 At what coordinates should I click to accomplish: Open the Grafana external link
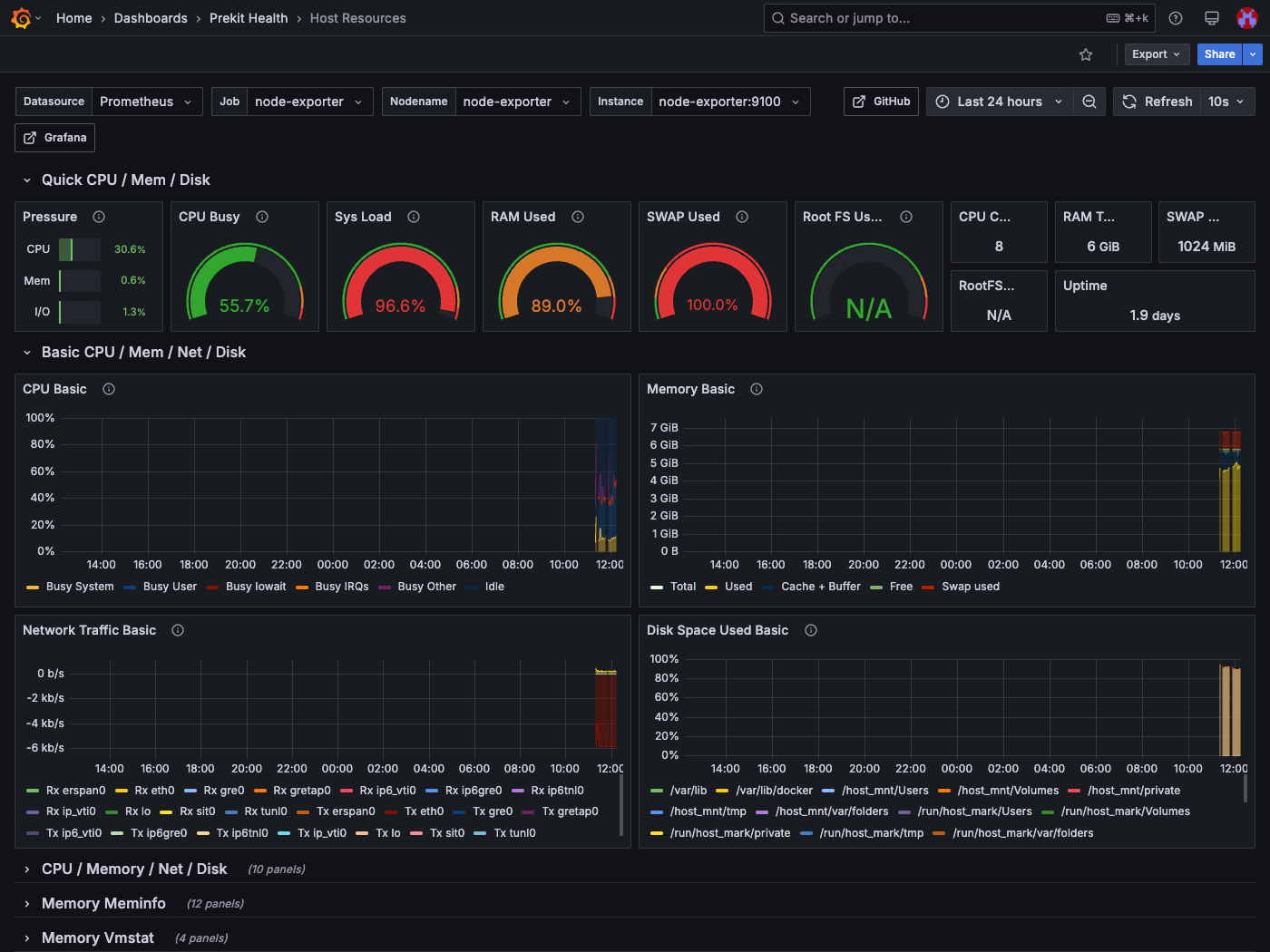[x=55, y=138]
